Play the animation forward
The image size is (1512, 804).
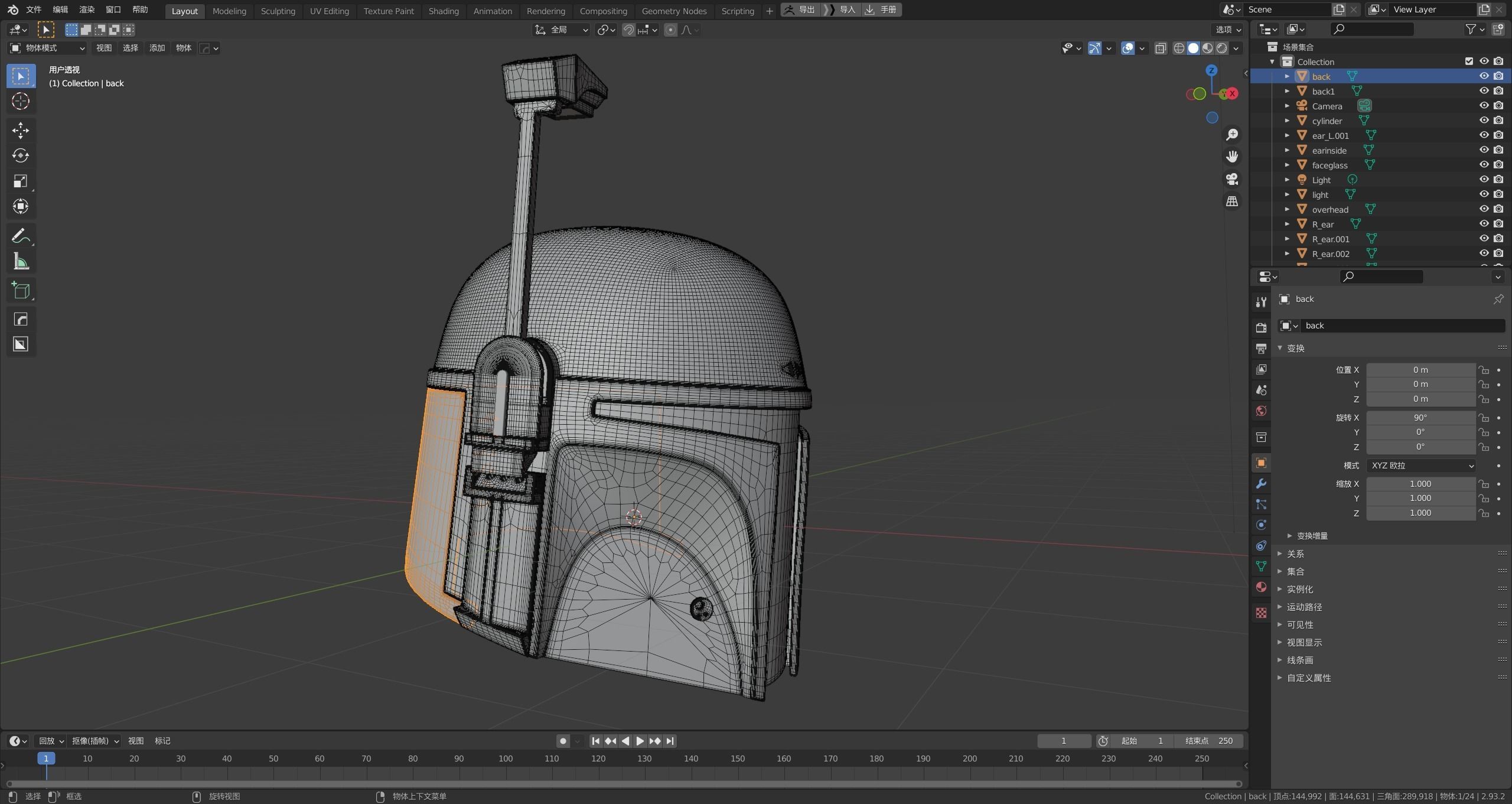coord(640,741)
